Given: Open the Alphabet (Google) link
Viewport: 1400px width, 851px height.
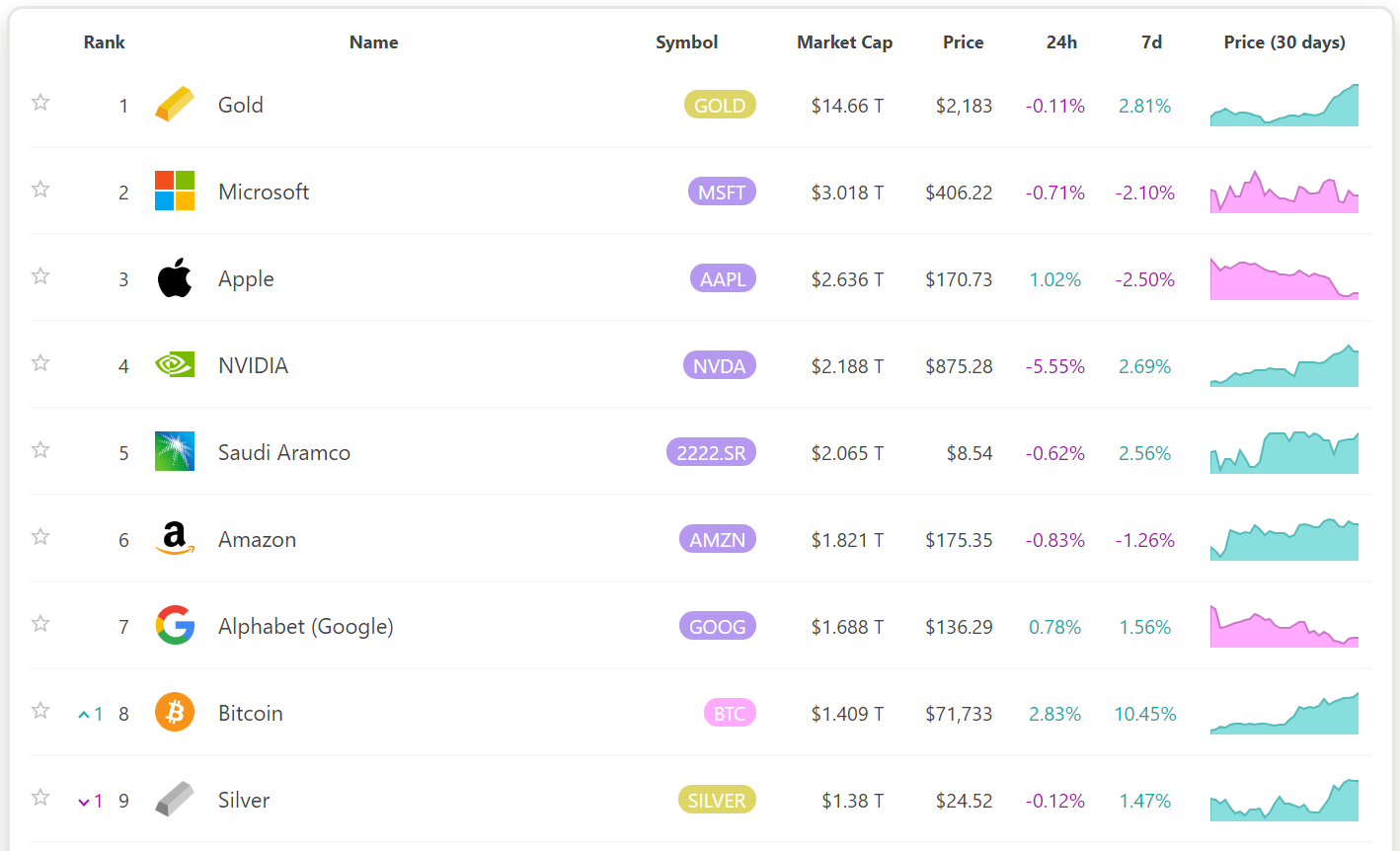Looking at the screenshot, I should 305,627.
